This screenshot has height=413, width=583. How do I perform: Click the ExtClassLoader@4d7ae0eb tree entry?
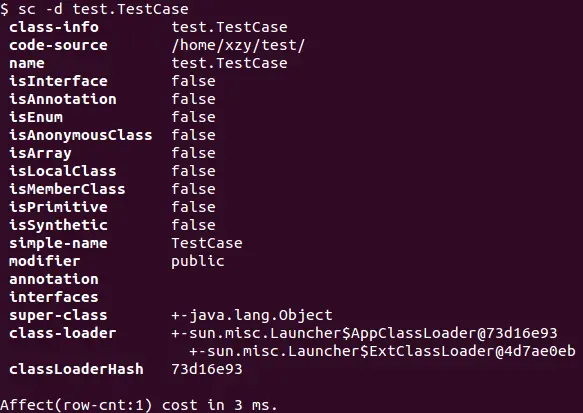382,351
